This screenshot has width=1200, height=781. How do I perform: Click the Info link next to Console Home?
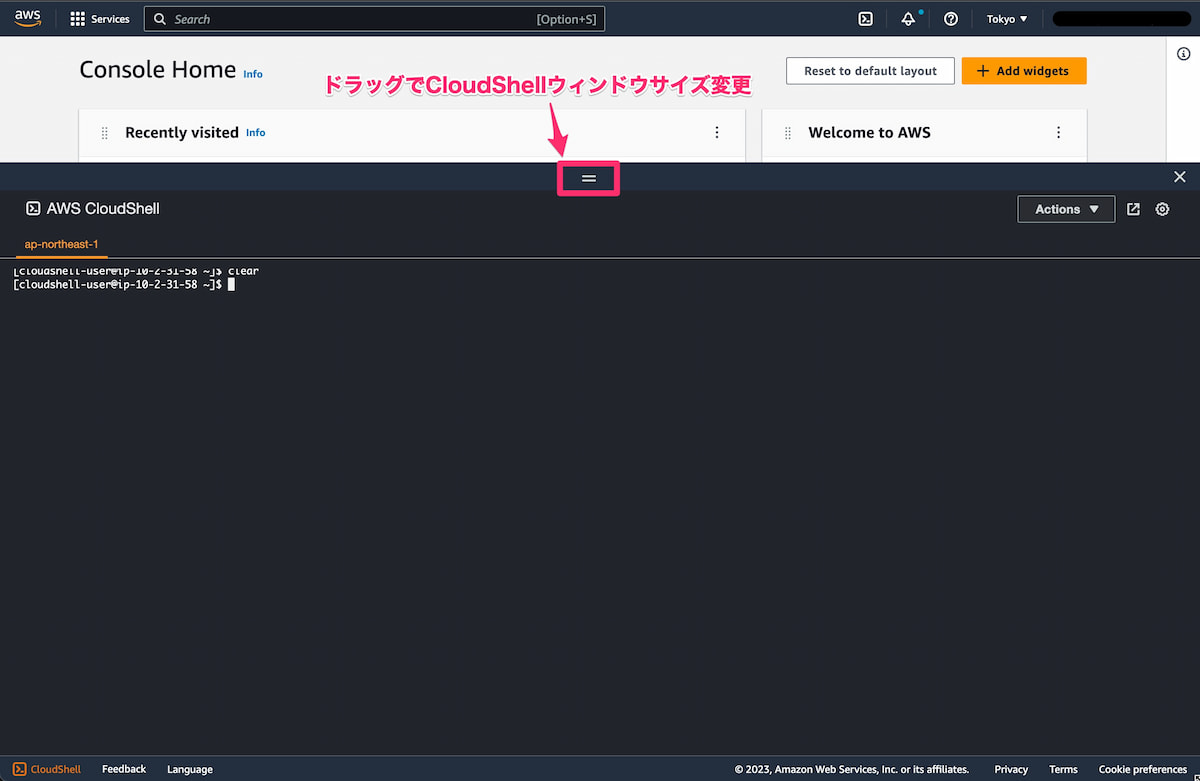253,73
